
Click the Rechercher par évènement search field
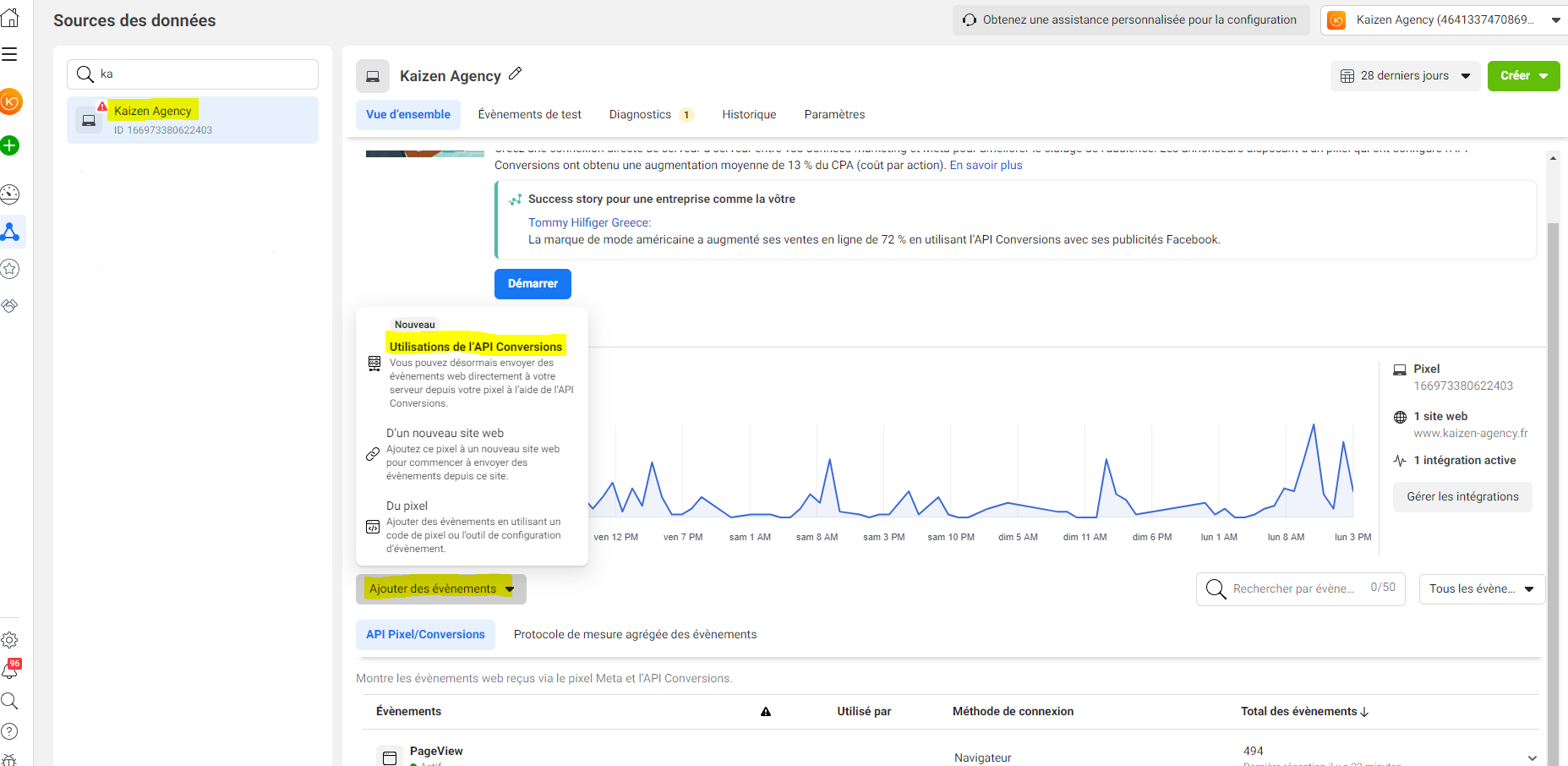[x=1300, y=589]
